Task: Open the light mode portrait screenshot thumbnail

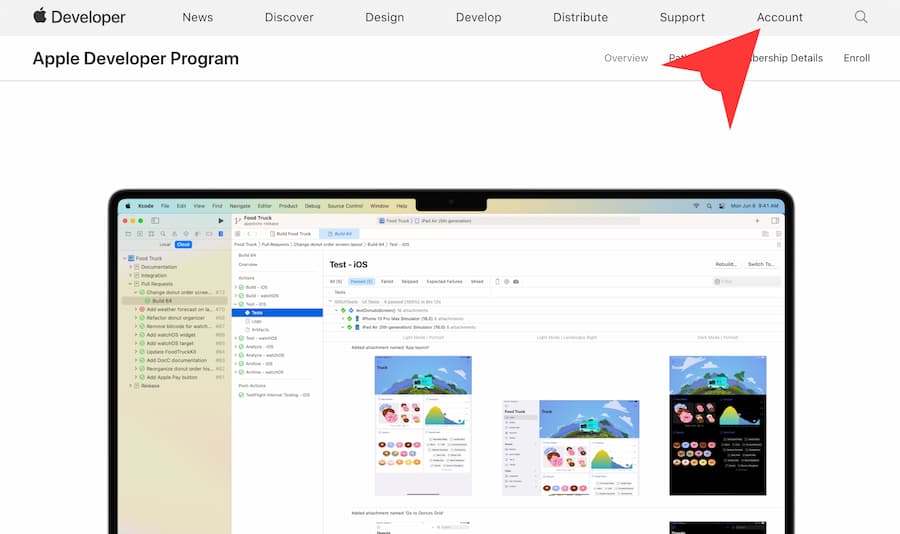Action: (423, 425)
